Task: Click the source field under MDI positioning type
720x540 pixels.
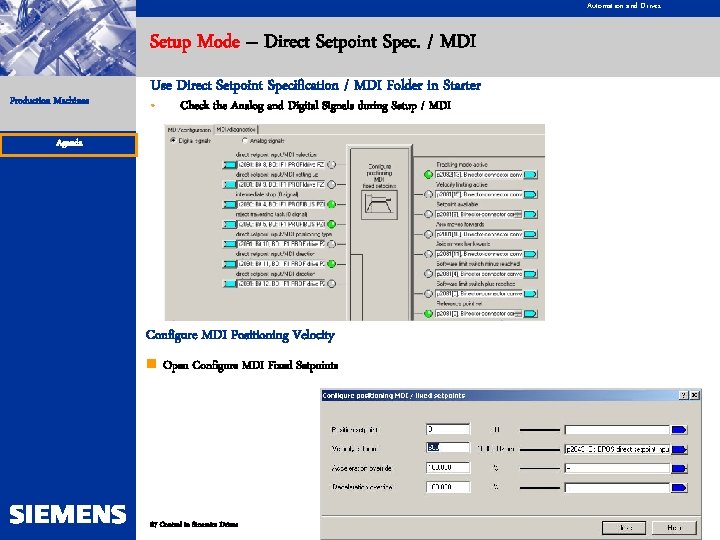Action: (x=281, y=244)
